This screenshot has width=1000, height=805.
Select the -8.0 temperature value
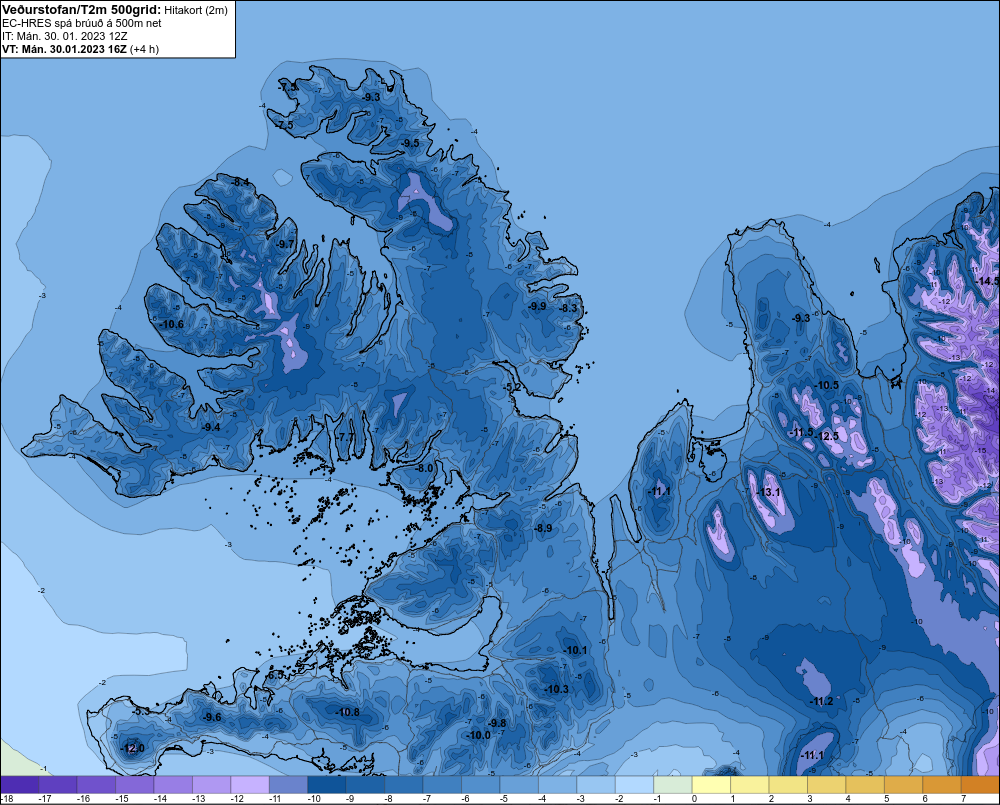(x=424, y=468)
